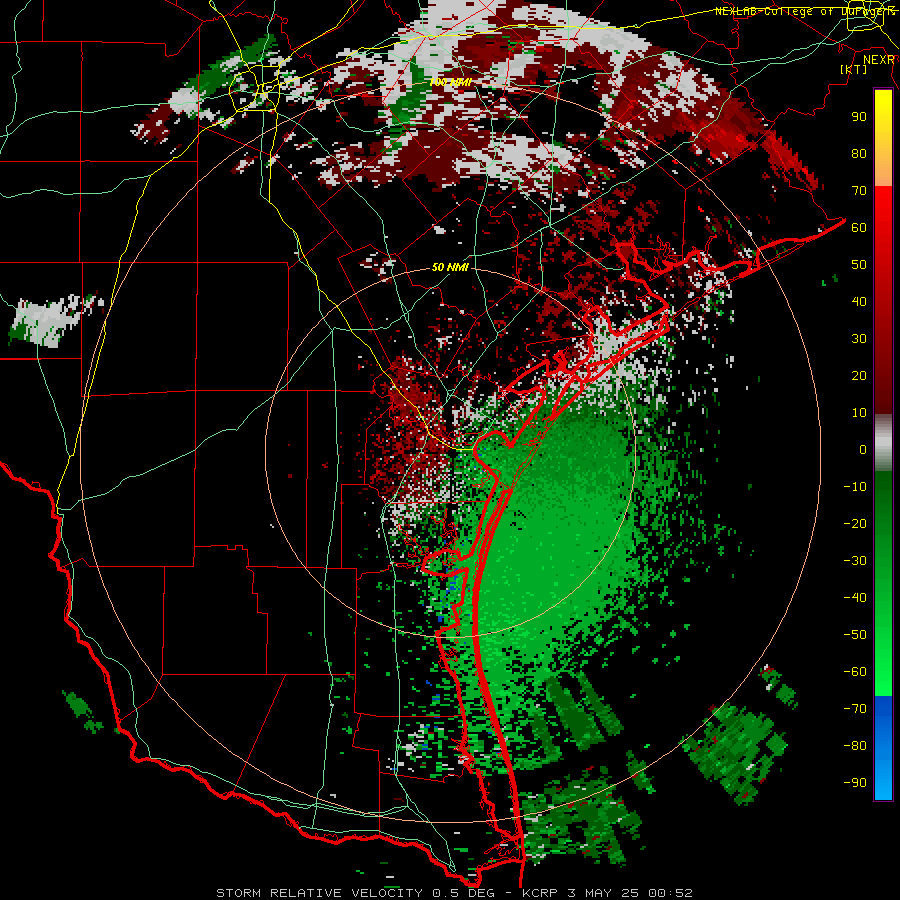The image size is (900, 900).
Task: Click the 30 value on velocity scale
Action: [859, 339]
